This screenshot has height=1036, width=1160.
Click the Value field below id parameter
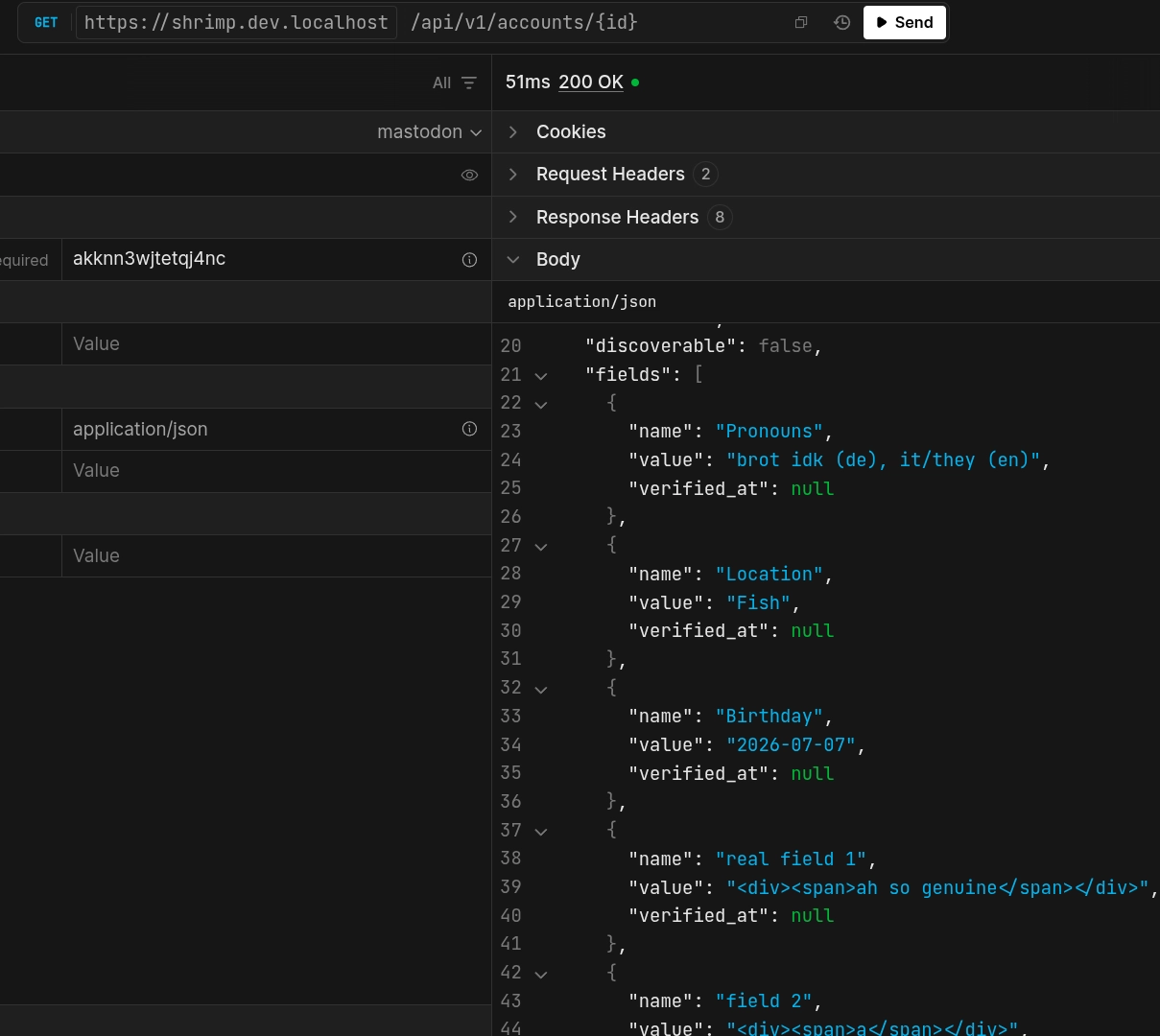click(276, 343)
